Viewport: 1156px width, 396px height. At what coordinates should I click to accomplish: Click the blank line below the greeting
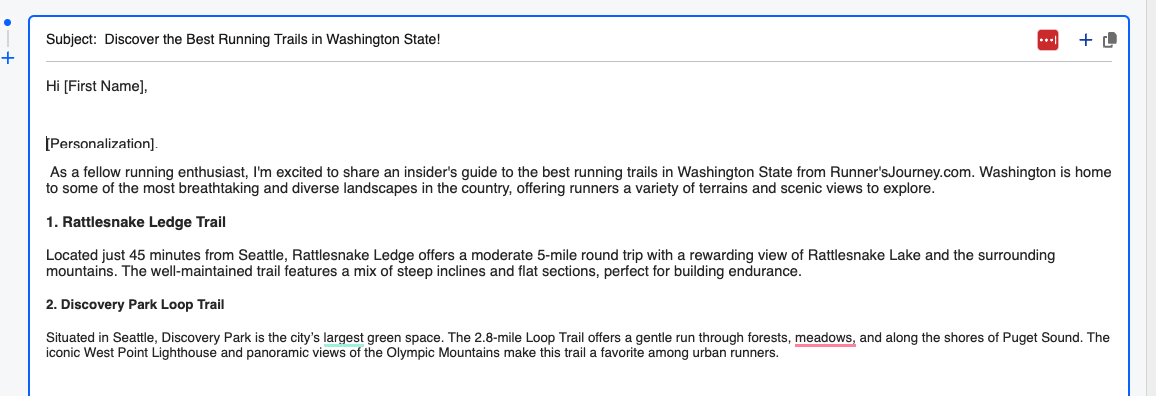578,114
